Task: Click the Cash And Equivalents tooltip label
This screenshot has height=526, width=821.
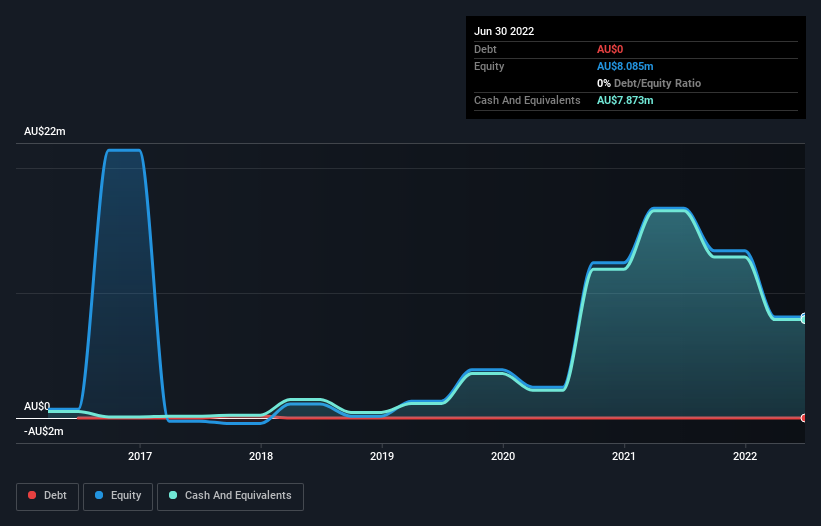Action: click(x=527, y=100)
